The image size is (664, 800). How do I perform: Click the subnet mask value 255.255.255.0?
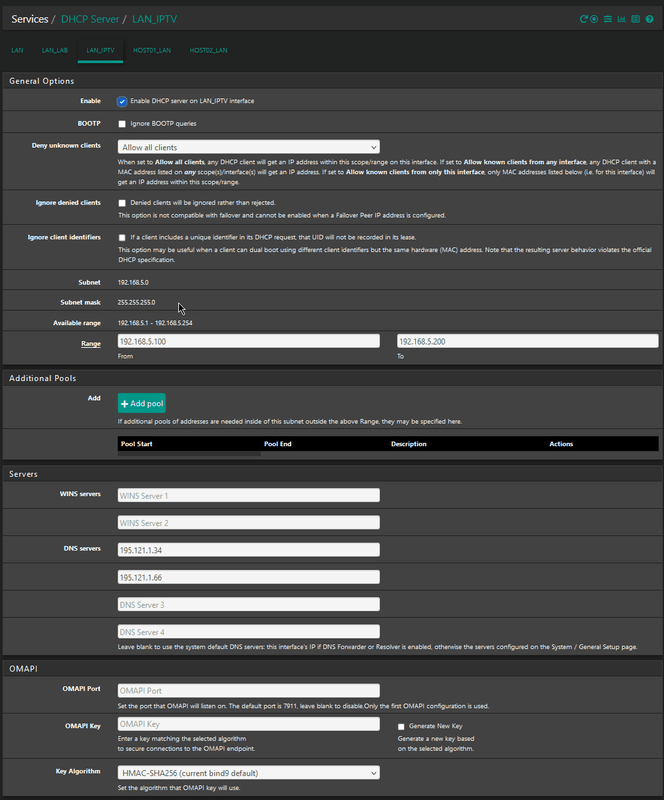click(x=136, y=303)
